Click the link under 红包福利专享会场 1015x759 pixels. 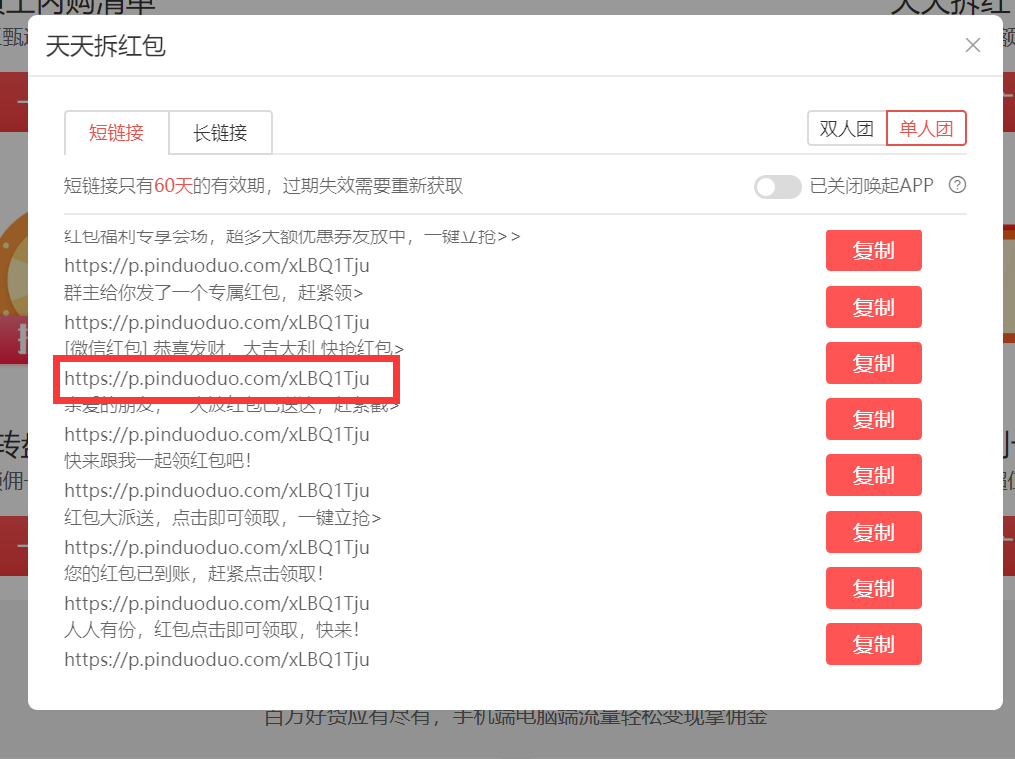tap(217, 266)
